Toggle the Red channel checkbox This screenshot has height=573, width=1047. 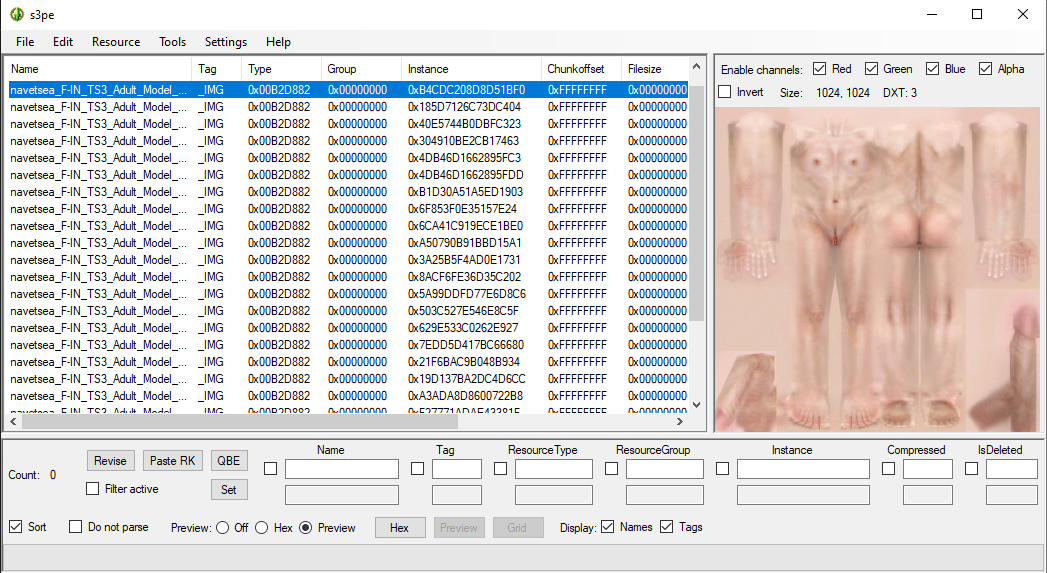819,69
